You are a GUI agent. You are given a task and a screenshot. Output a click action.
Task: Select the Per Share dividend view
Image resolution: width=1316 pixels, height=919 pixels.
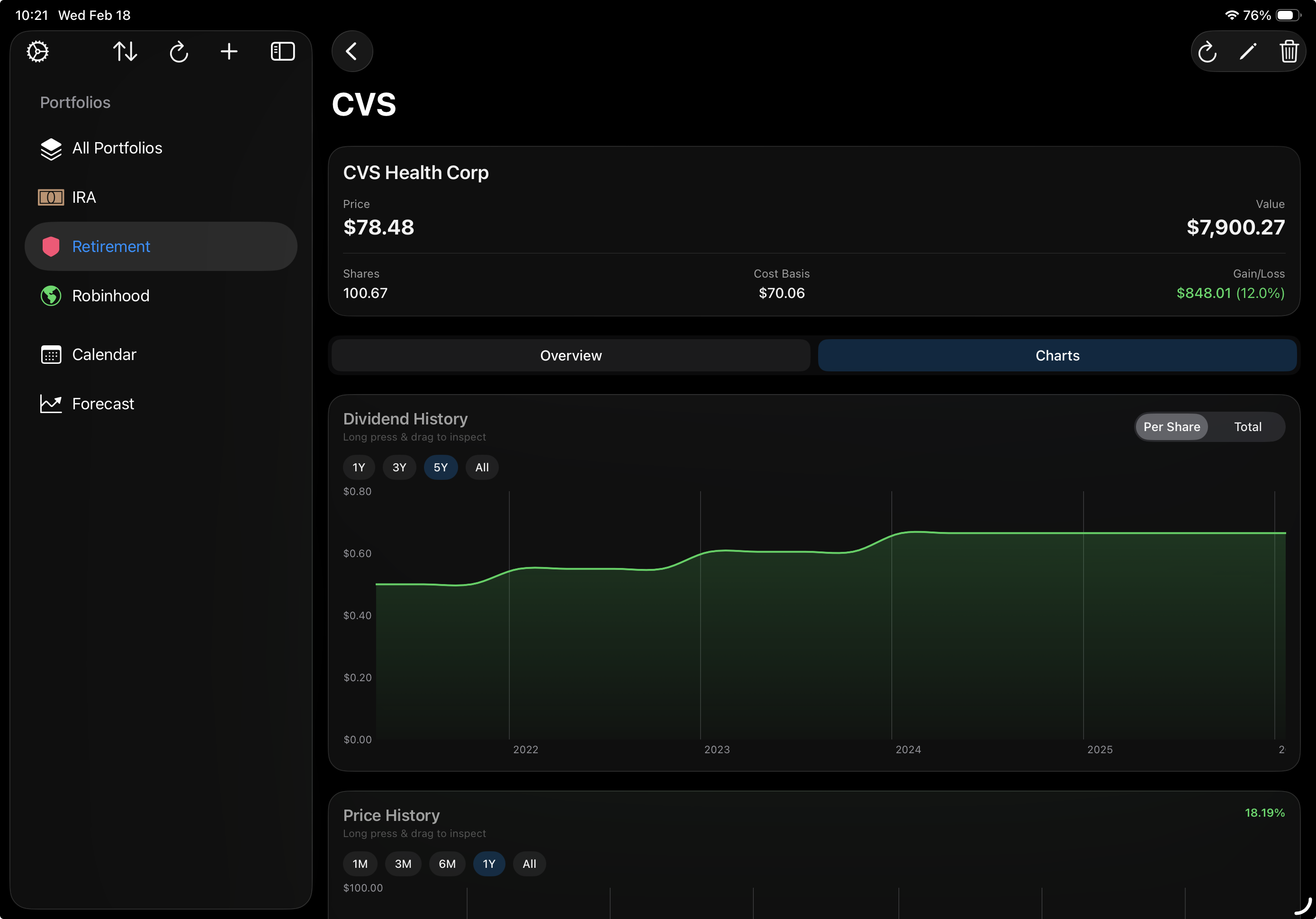click(1171, 426)
